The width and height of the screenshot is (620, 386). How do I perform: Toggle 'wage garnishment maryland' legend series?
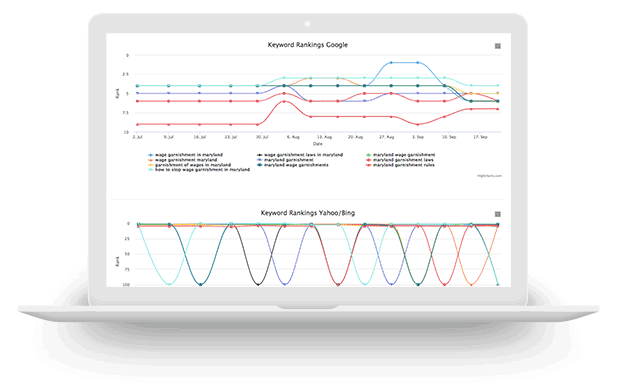click(182, 160)
